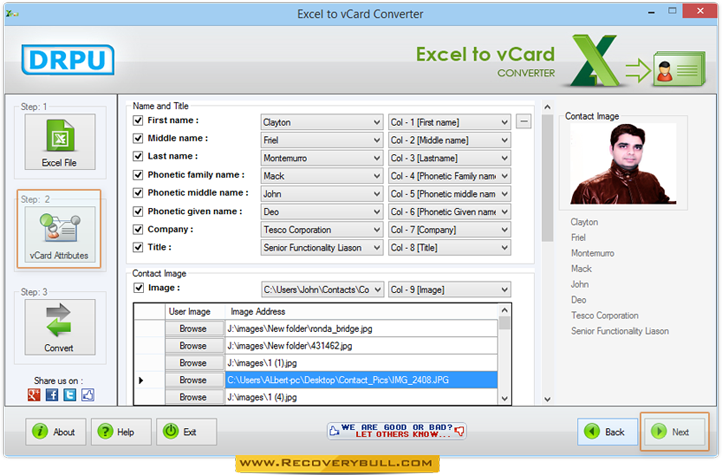This screenshot has width=722, height=475.
Task: Click the vCard contact card header icon
Action: (x=679, y=69)
